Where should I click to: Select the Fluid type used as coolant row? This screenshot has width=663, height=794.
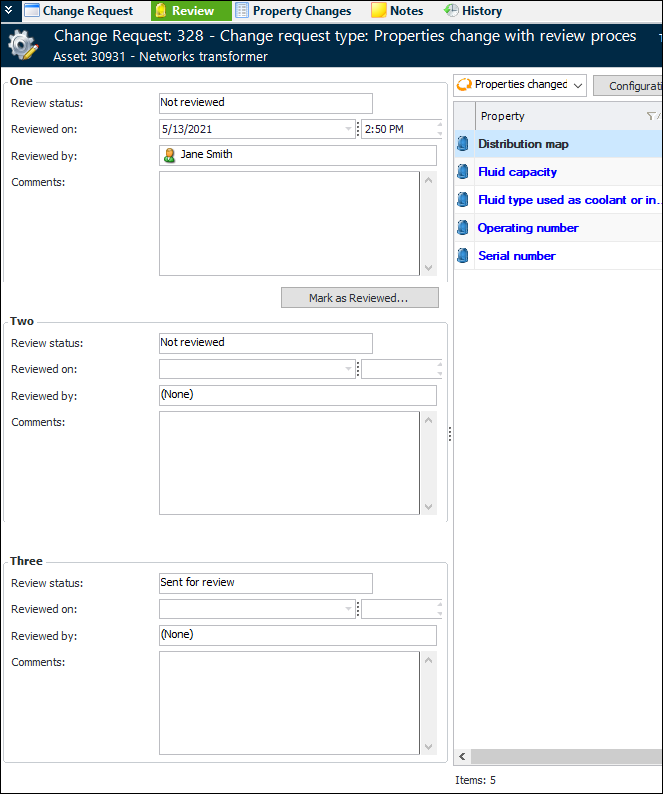tap(566, 200)
